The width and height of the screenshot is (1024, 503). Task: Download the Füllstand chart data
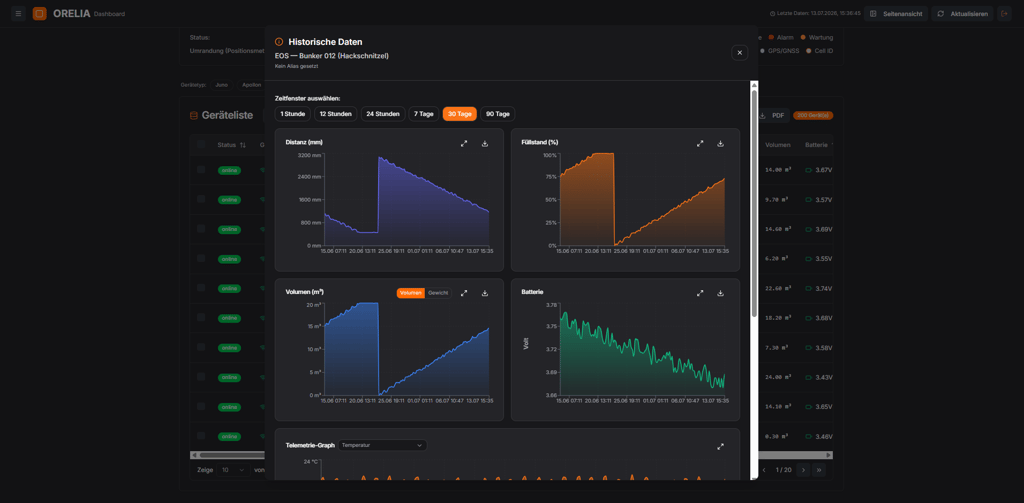(x=720, y=144)
